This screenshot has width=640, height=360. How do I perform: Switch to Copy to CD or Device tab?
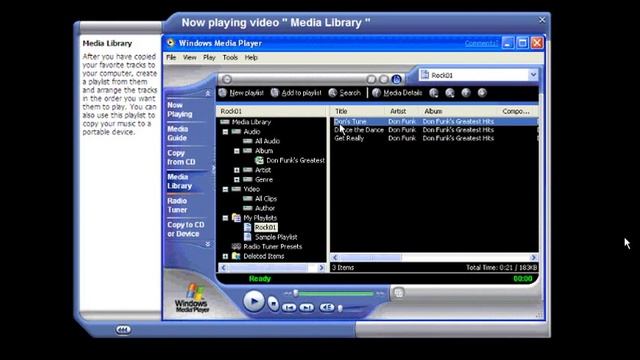(186, 229)
